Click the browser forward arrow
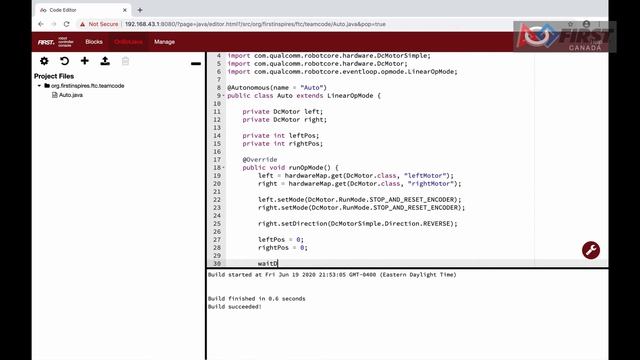Image resolution: width=640 pixels, height=360 pixels. coord(53,24)
